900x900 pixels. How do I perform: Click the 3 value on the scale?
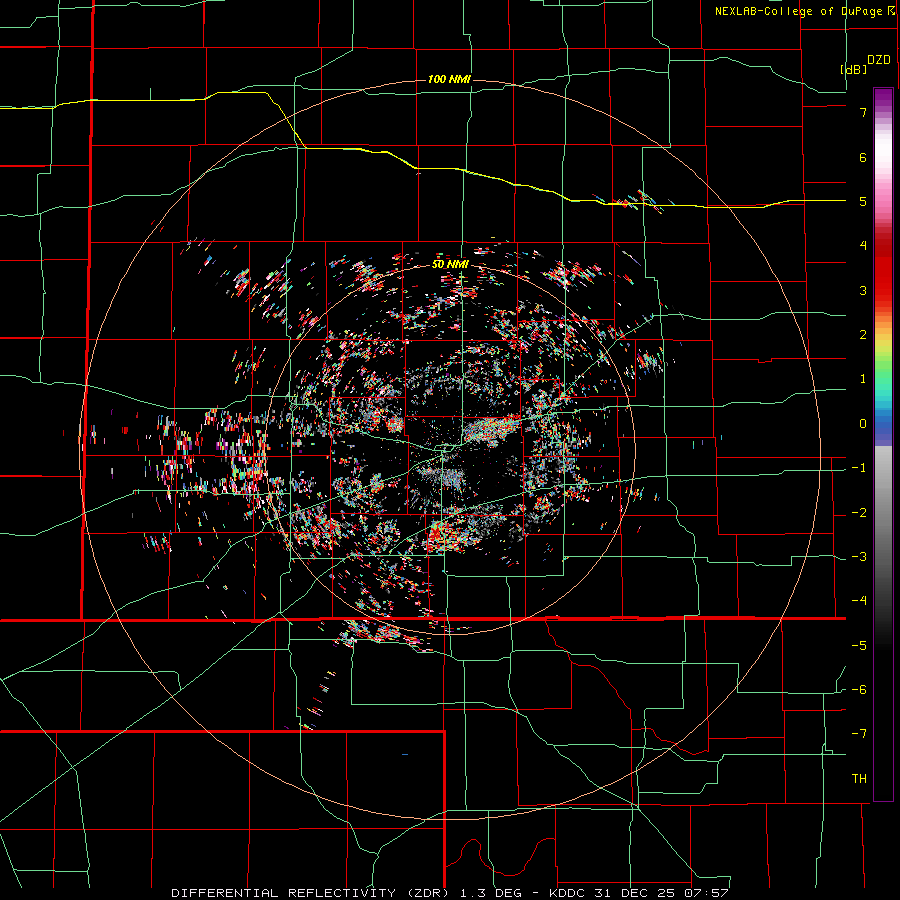tap(863, 290)
